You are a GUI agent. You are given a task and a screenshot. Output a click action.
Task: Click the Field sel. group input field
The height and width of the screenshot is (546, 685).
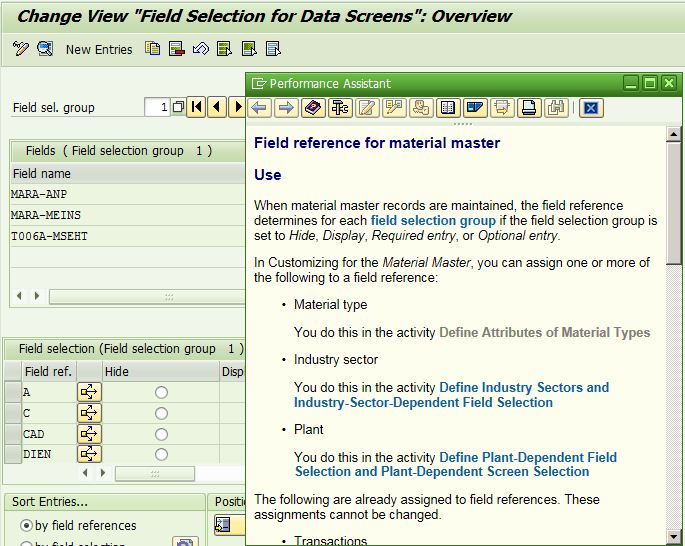coord(157,107)
